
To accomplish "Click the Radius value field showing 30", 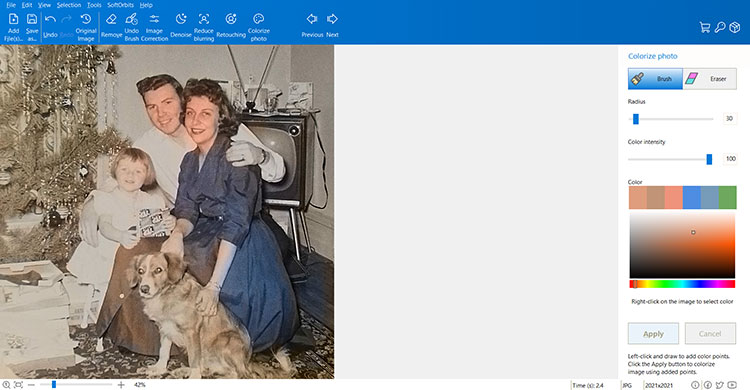I will [x=729, y=119].
